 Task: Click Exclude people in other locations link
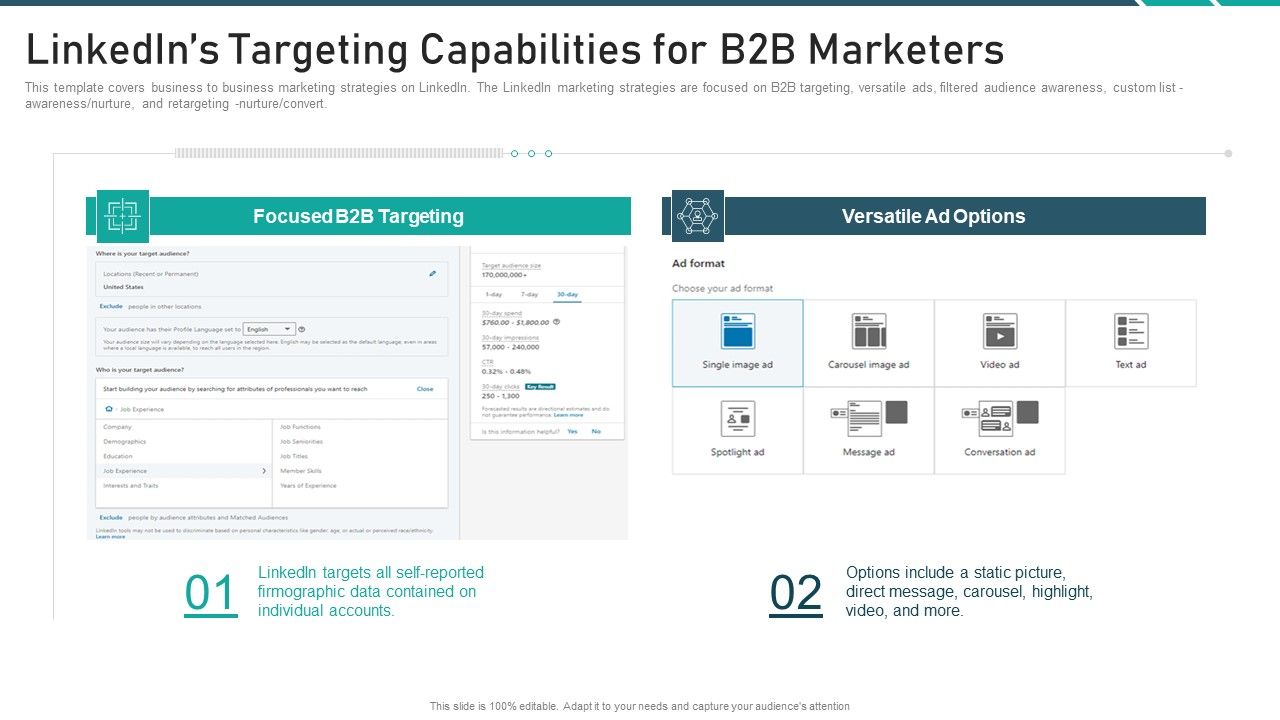tap(111, 306)
